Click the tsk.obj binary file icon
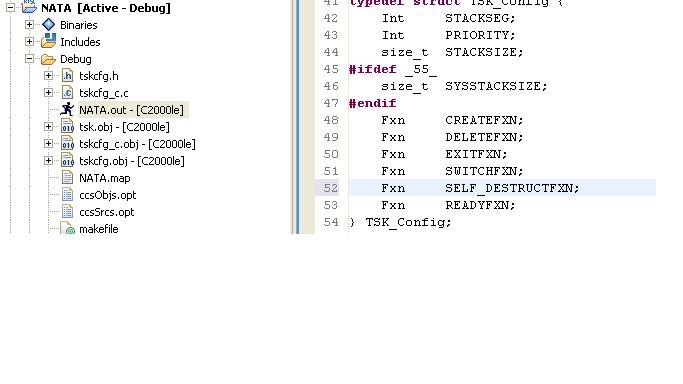 (x=68, y=127)
